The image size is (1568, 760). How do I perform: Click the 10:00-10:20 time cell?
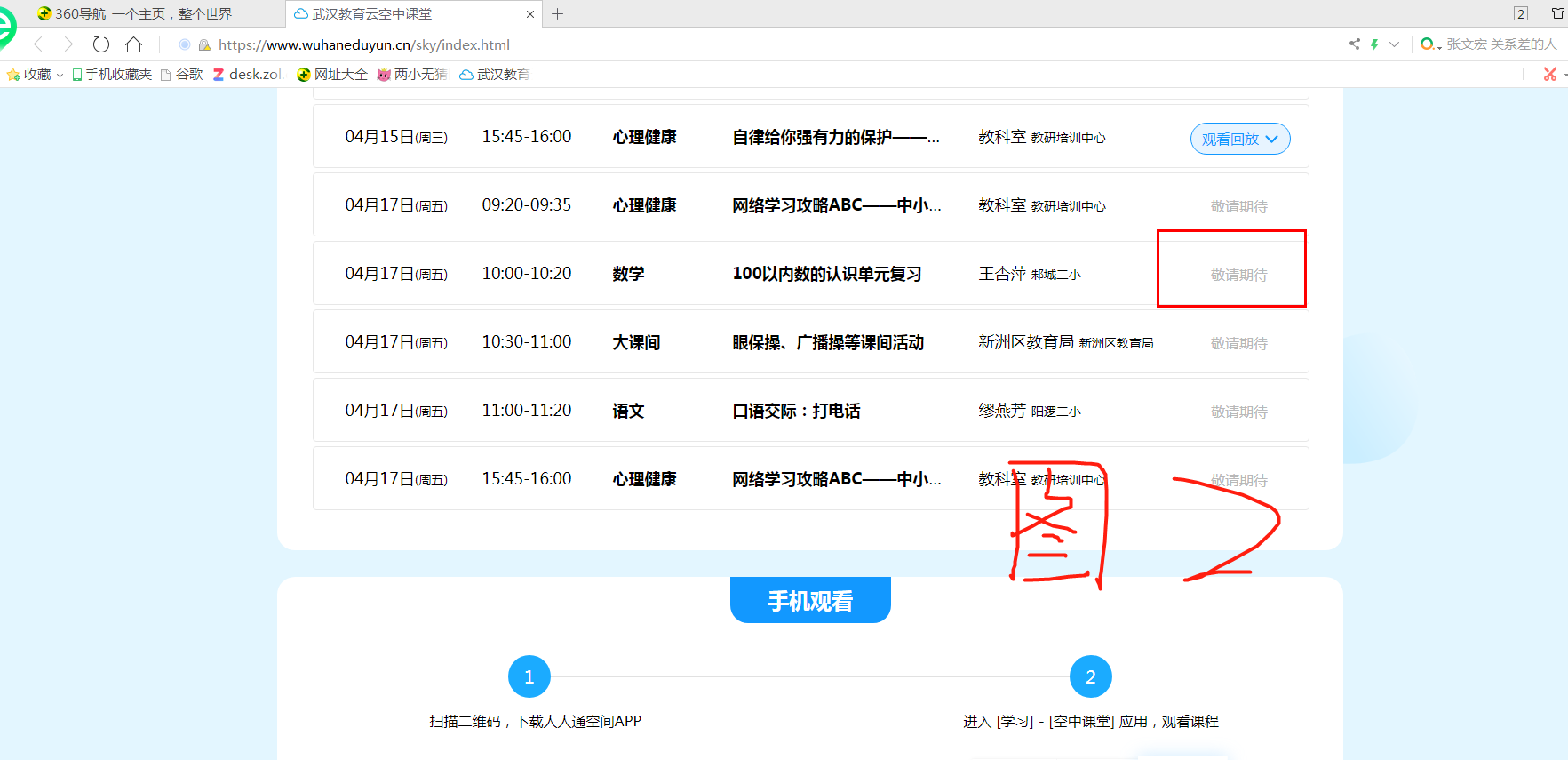click(527, 274)
